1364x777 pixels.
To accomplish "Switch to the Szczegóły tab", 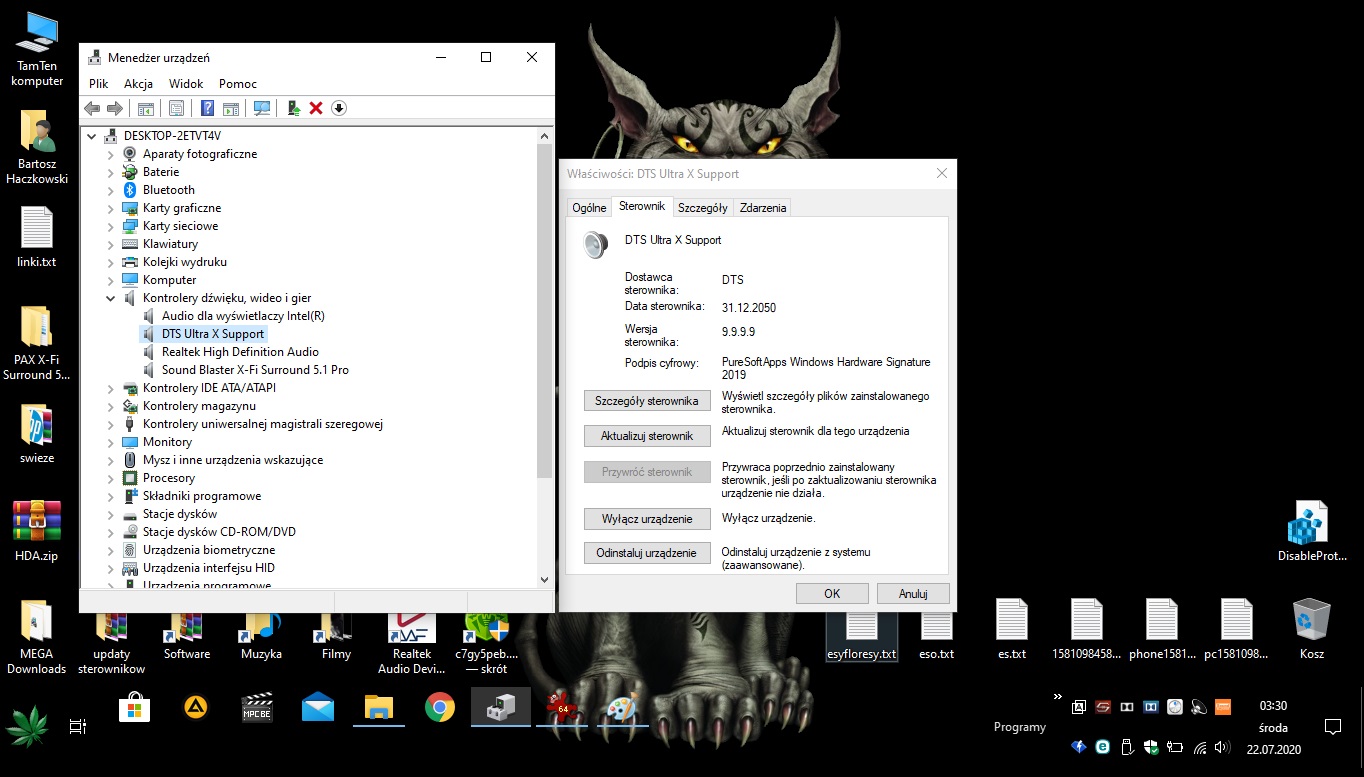I will pos(702,208).
